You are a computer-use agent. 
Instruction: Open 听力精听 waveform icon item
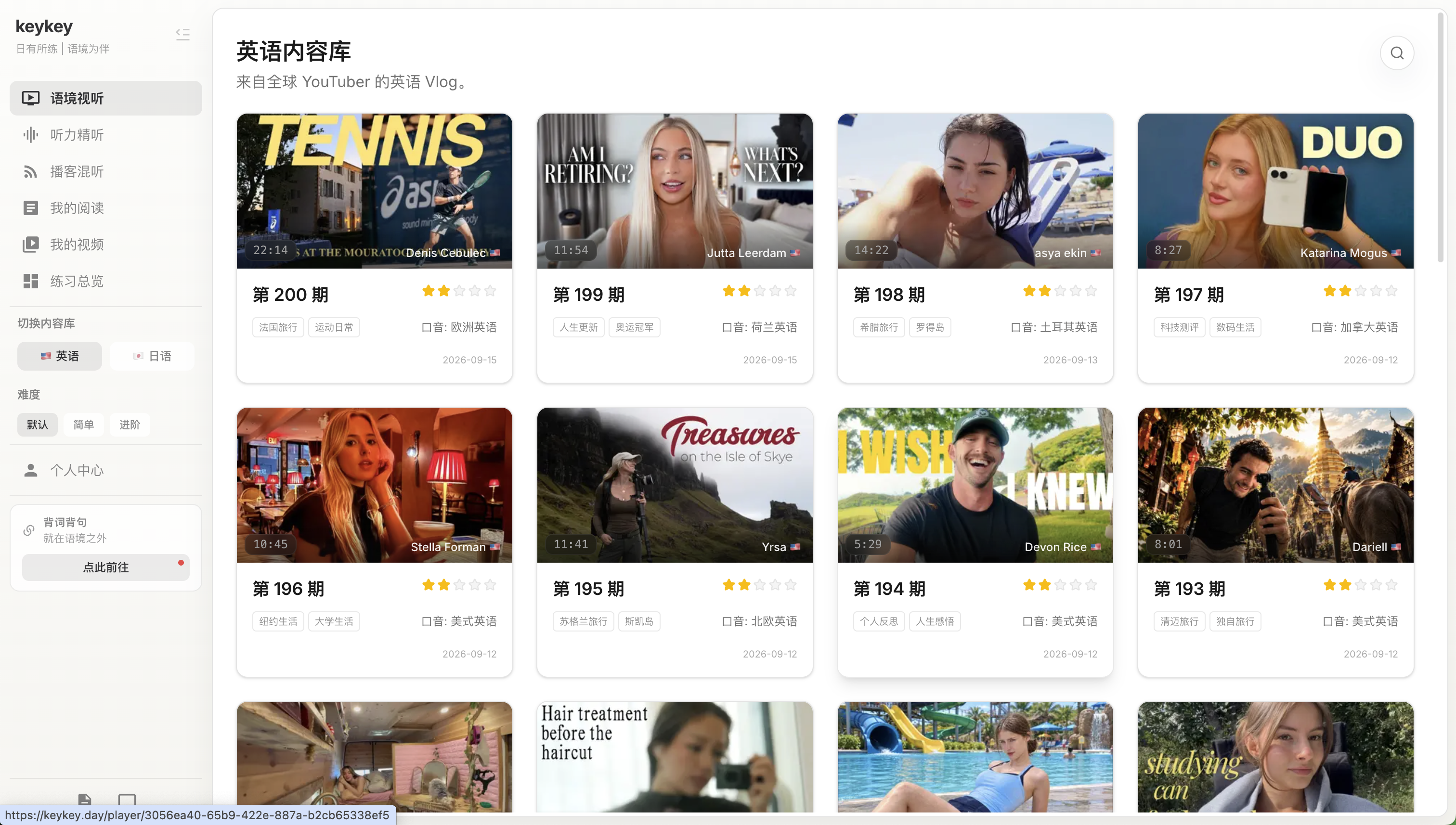click(x=105, y=135)
